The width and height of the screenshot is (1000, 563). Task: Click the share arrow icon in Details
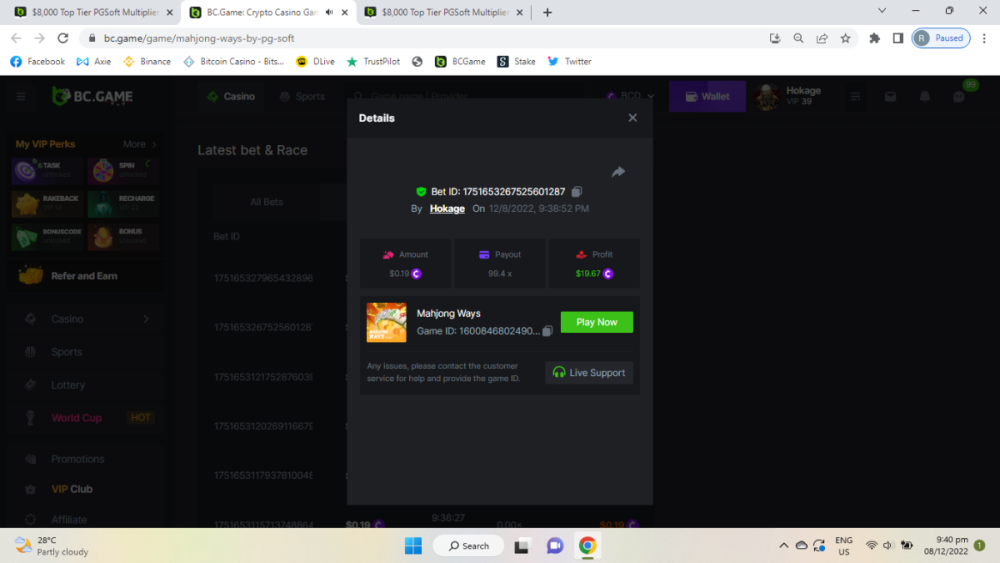[x=618, y=172]
